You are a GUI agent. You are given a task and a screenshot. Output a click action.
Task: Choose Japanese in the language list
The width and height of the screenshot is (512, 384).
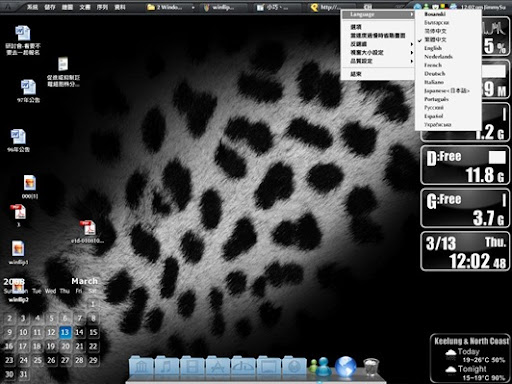pos(447,90)
